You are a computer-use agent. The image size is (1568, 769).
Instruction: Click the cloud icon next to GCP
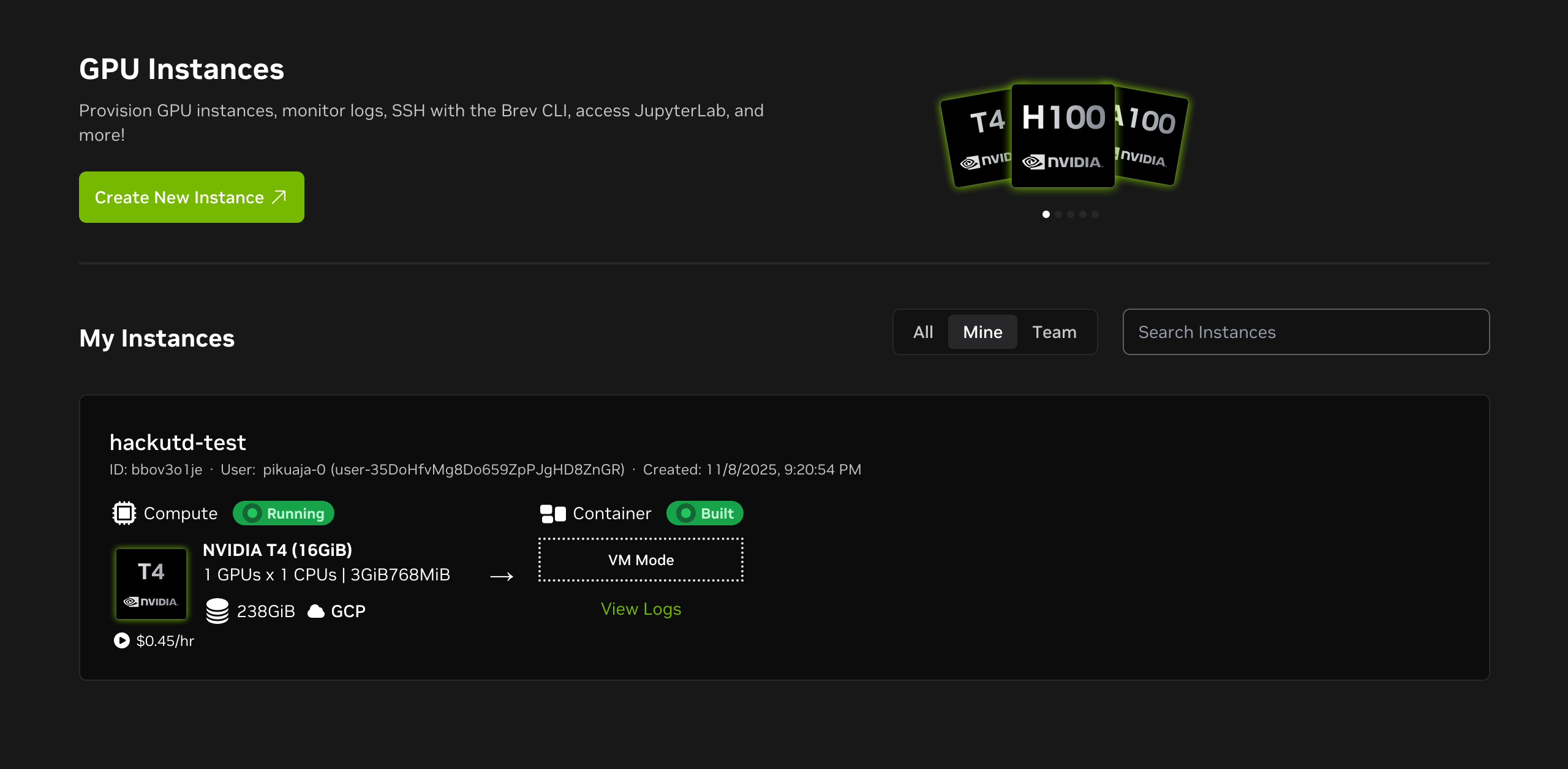click(316, 611)
